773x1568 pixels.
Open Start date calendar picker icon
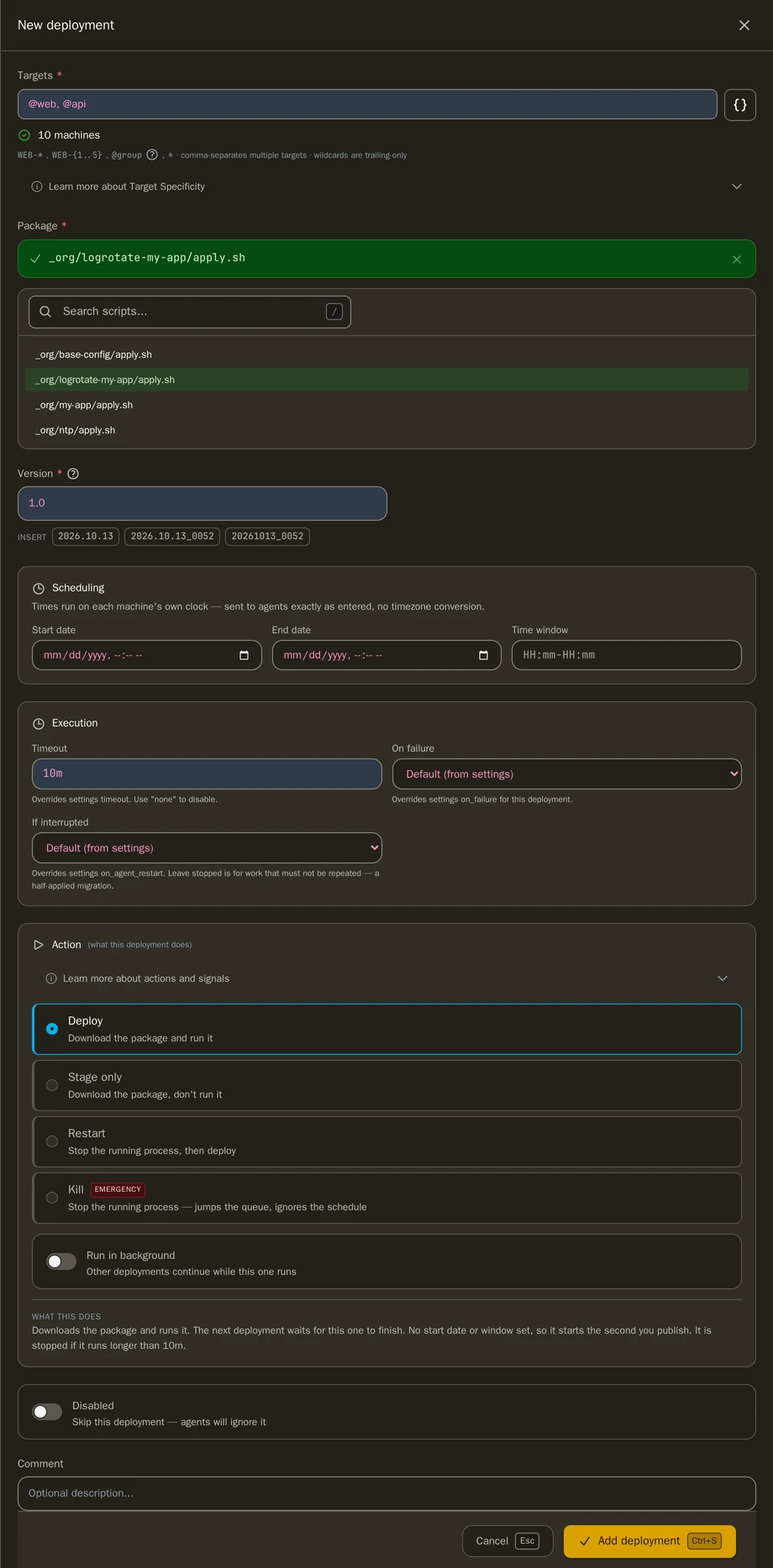(x=244, y=655)
